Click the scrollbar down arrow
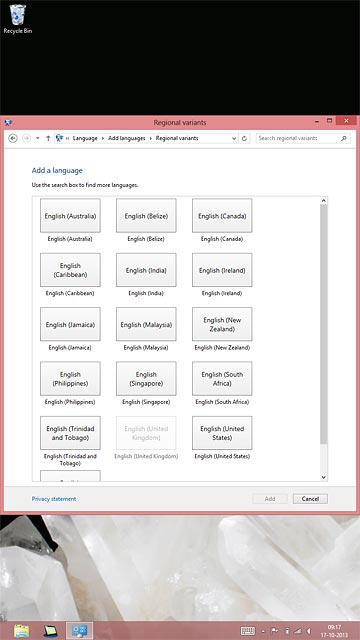This screenshot has width=360, height=640. coord(324,477)
